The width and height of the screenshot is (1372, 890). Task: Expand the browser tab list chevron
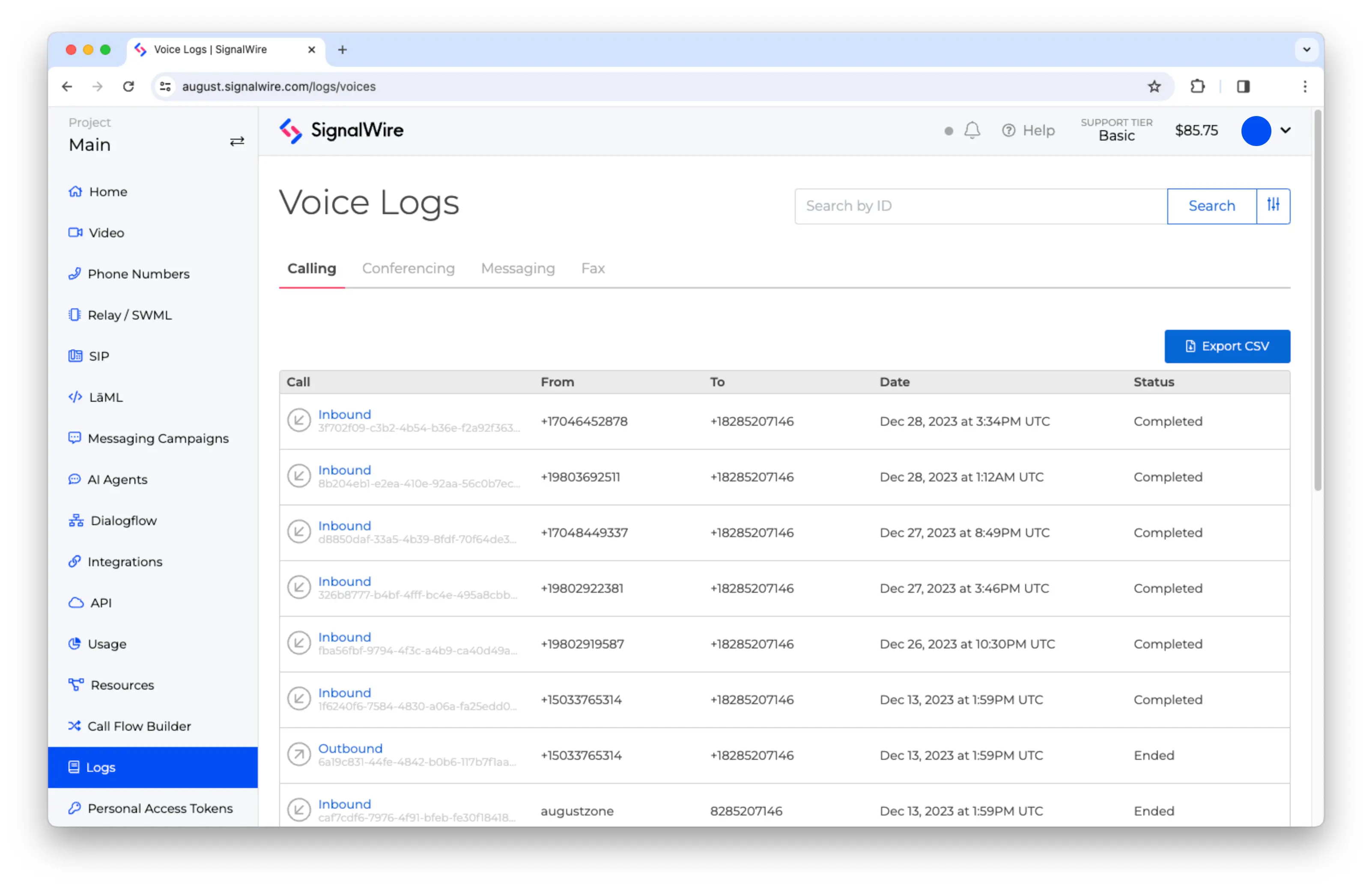tap(1307, 50)
